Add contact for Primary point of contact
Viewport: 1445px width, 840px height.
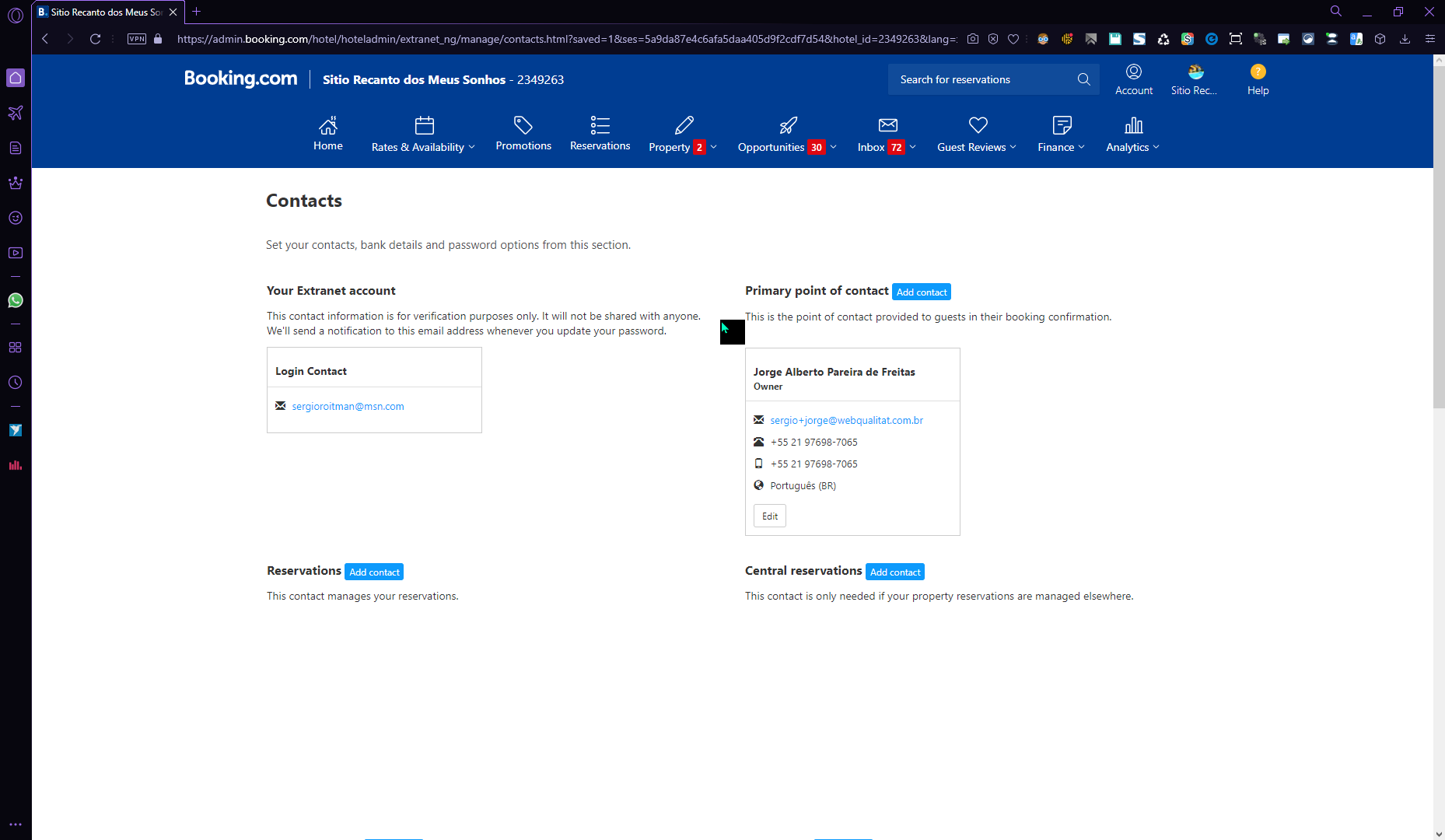click(922, 292)
